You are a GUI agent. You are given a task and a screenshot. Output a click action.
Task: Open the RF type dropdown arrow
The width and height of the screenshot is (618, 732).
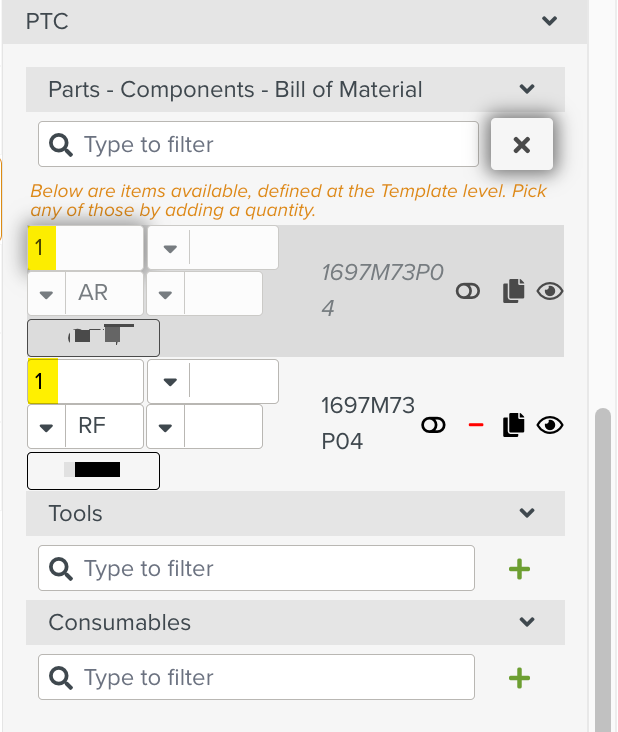click(x=46, y=427)
